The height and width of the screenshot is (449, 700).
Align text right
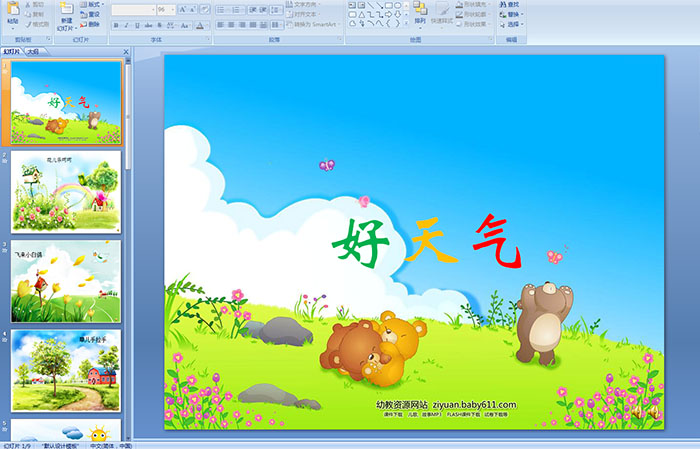click(x=242, y=25)
